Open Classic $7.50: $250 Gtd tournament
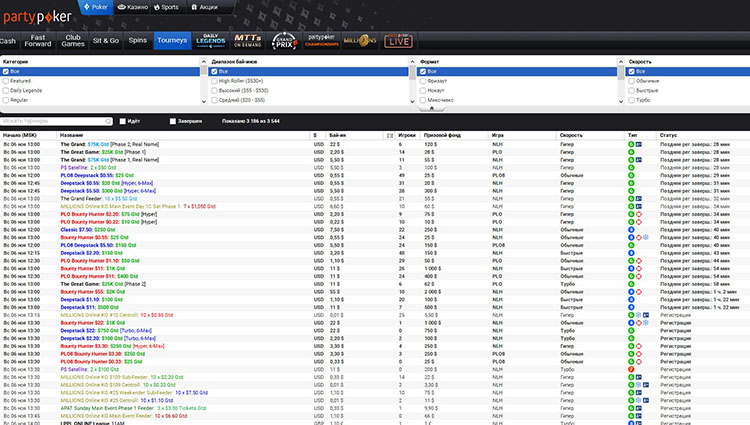The width and height of the screenshot is (750, 425). tap(88, 229)
